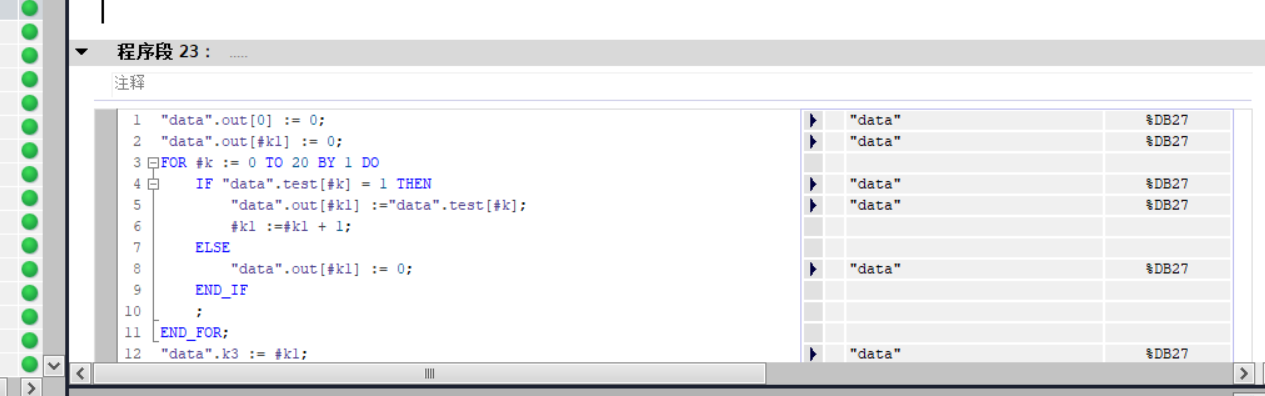Expand operand arrow for code line 1

coord(813,120)
